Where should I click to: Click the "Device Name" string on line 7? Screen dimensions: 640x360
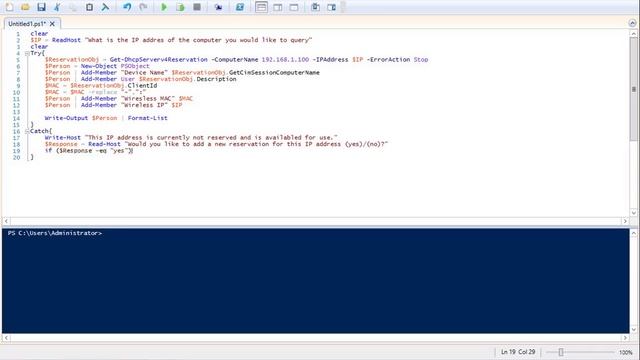(x=144, y=73)
